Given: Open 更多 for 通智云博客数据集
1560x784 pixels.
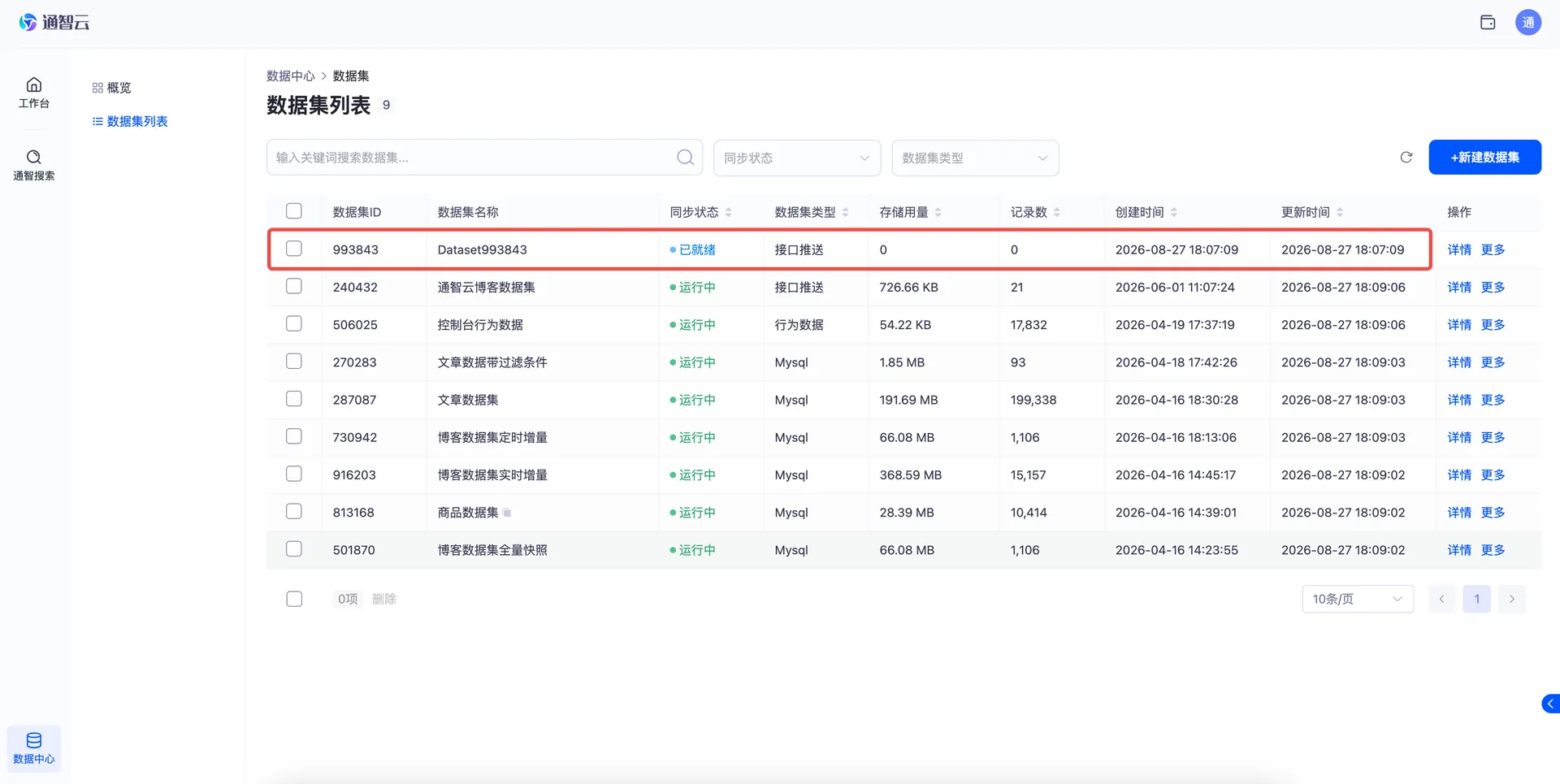Looking at the screenshot, I should click(1493, 287).
